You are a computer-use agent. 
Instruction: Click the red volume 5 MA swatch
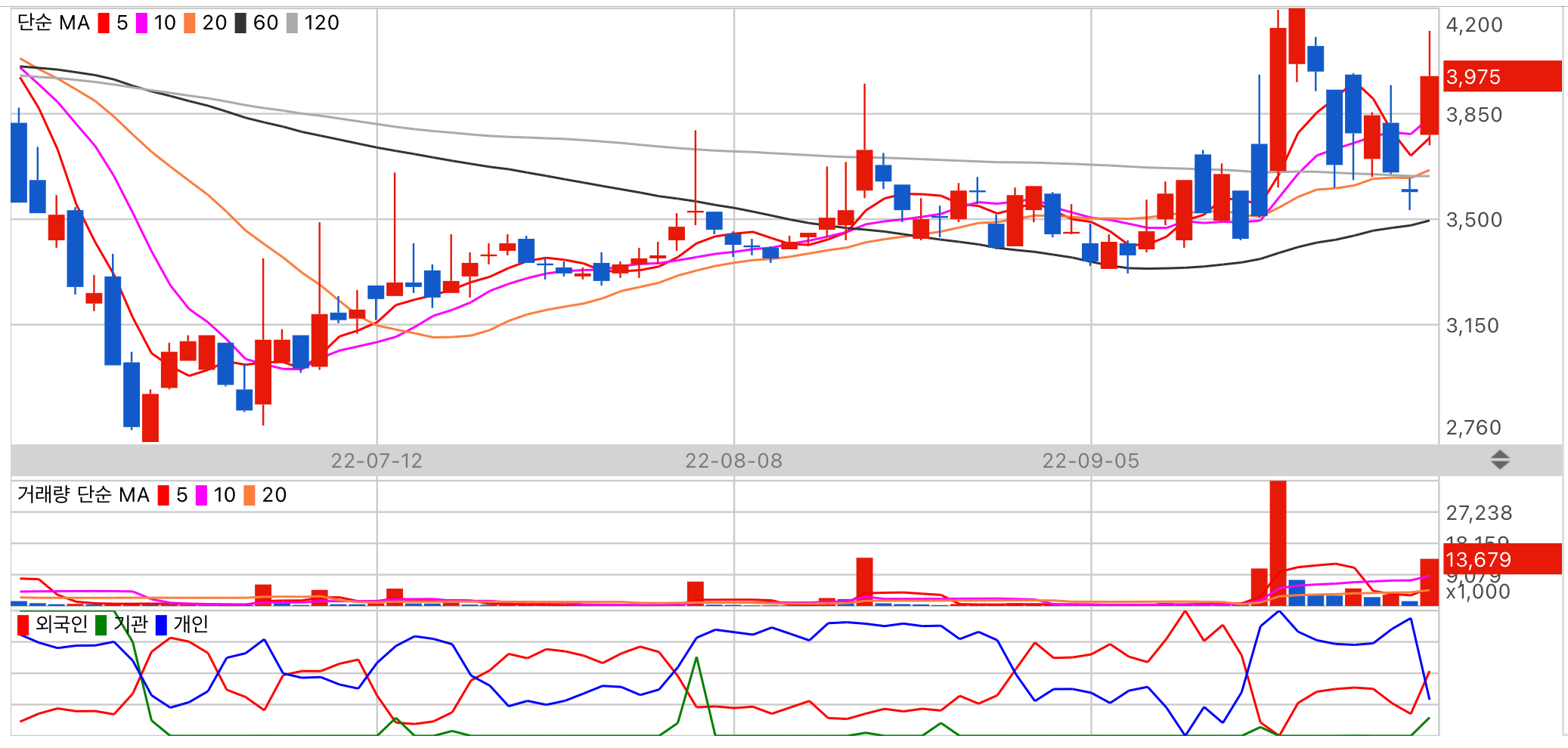[x=163, y=496]
